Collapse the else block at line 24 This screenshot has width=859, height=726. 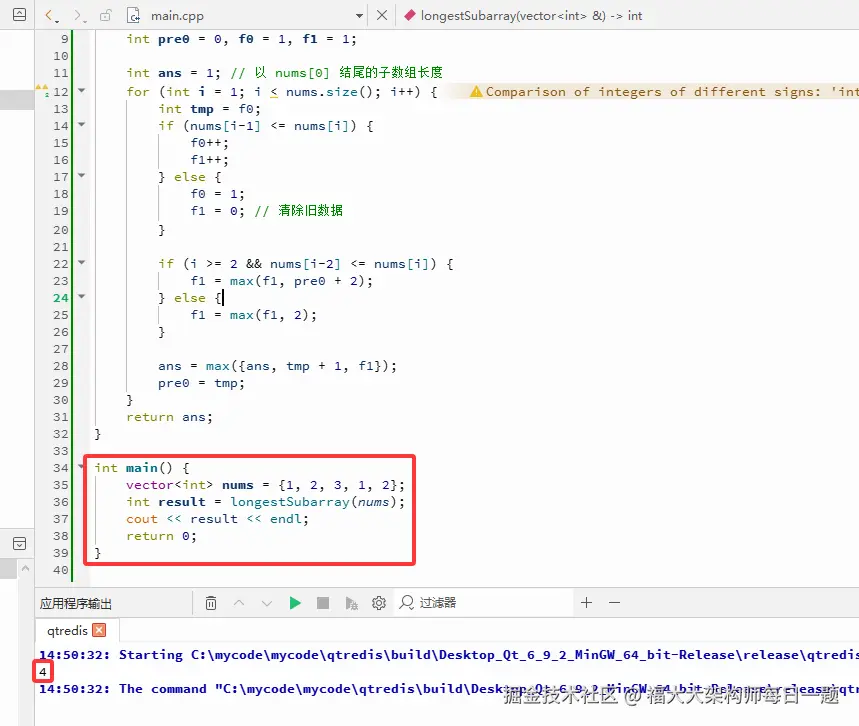82,296
